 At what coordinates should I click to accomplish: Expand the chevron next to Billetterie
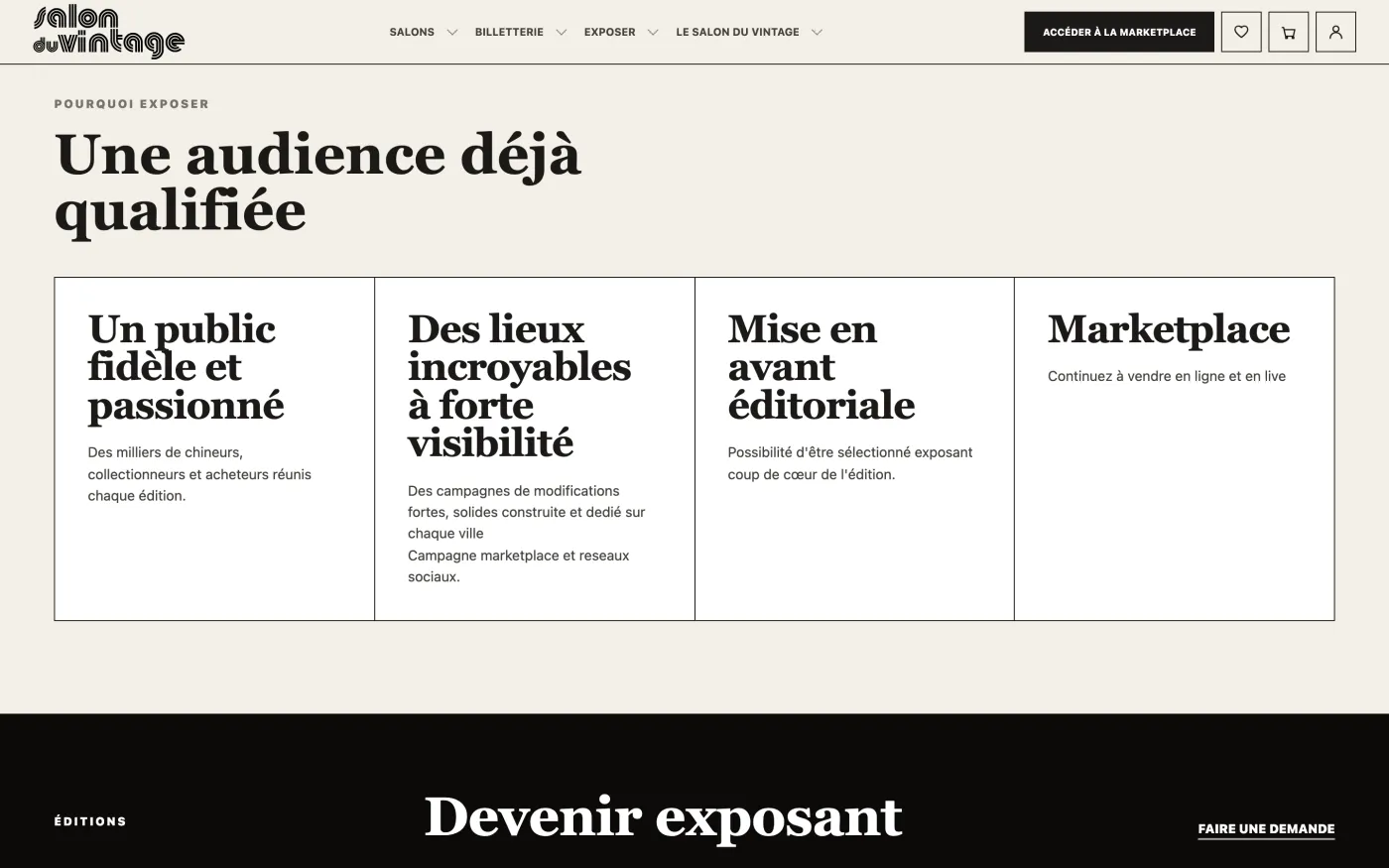click(x=562, y=33)
